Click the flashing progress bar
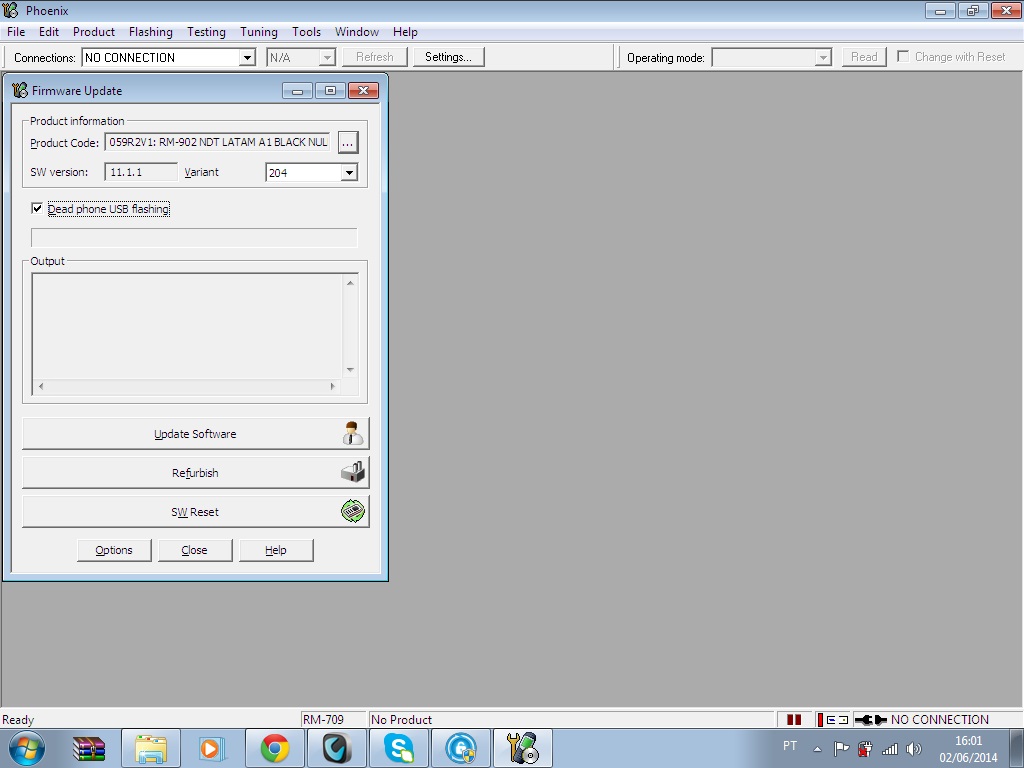1024x768 pixels. [x=194, y=238]
